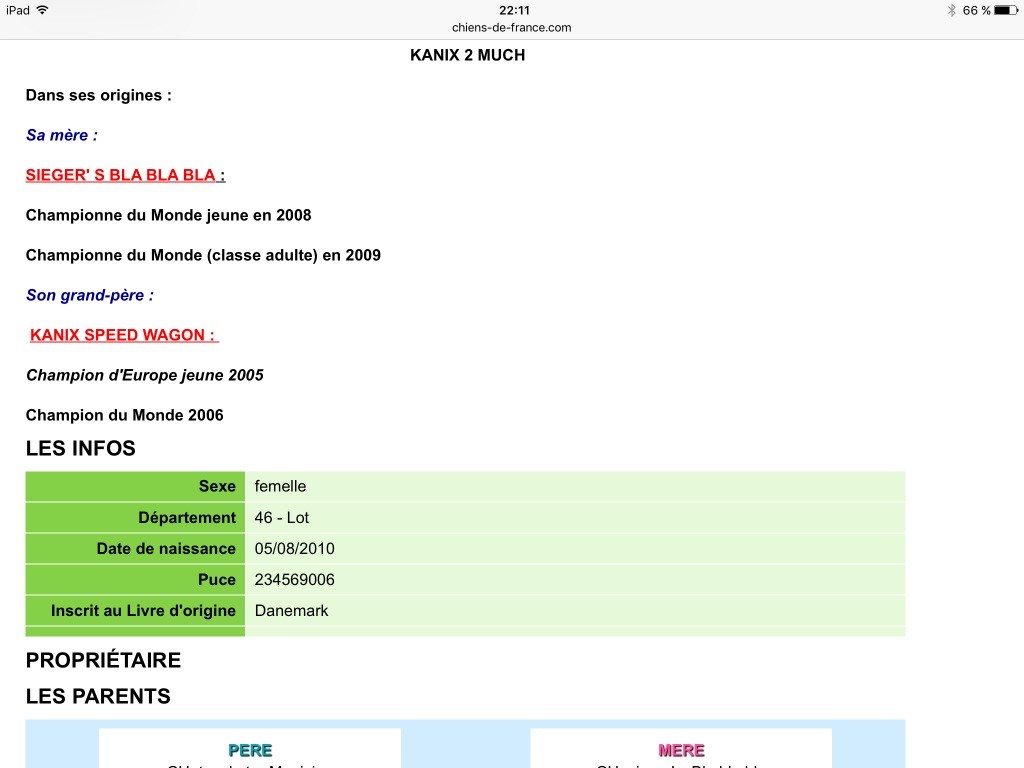Open the SIEGER' S BLA BLA BLA link
This screenshot has height=768, width=1024.
coord(121,175)
